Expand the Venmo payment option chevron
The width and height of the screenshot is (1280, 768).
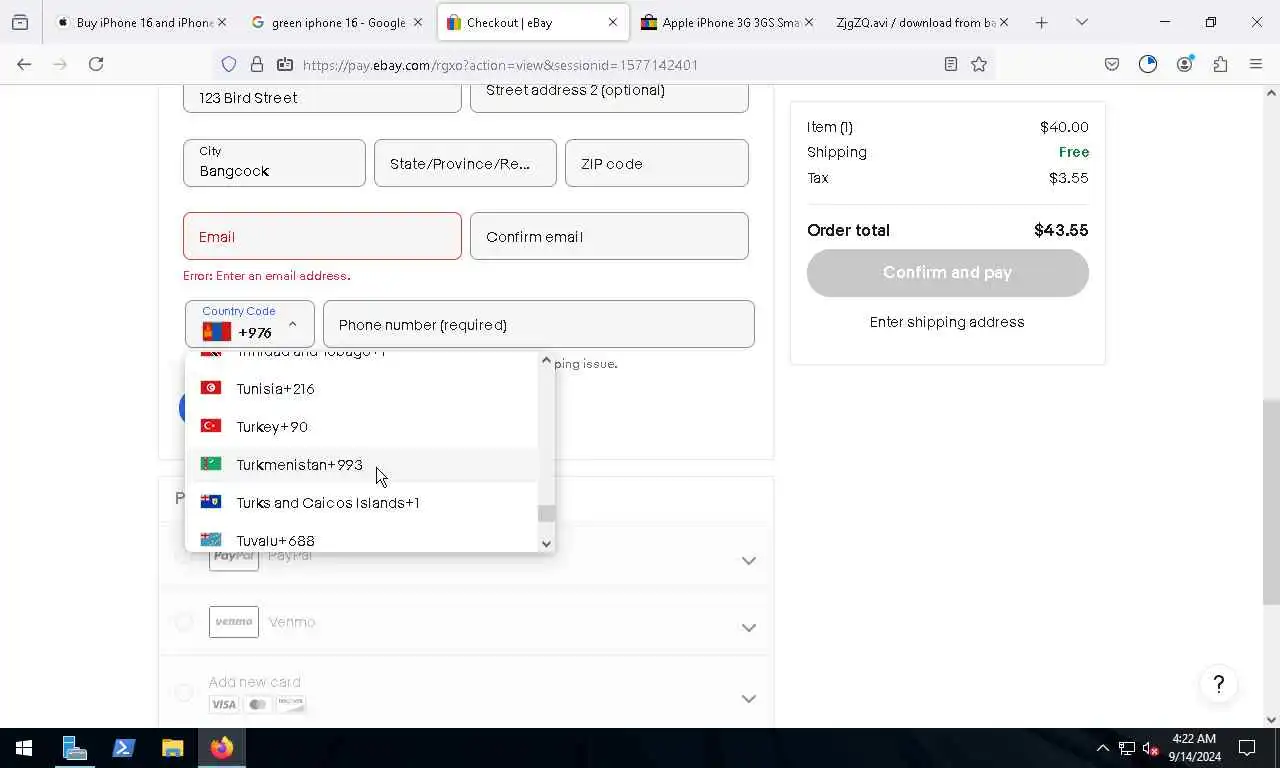(748, 628)
